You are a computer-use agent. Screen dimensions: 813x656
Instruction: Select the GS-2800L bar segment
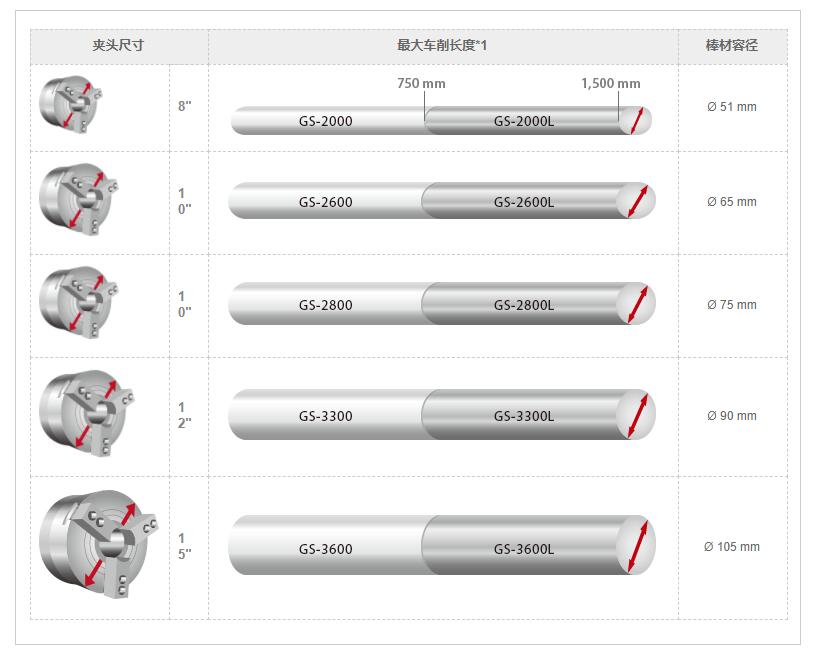(538, 303)
